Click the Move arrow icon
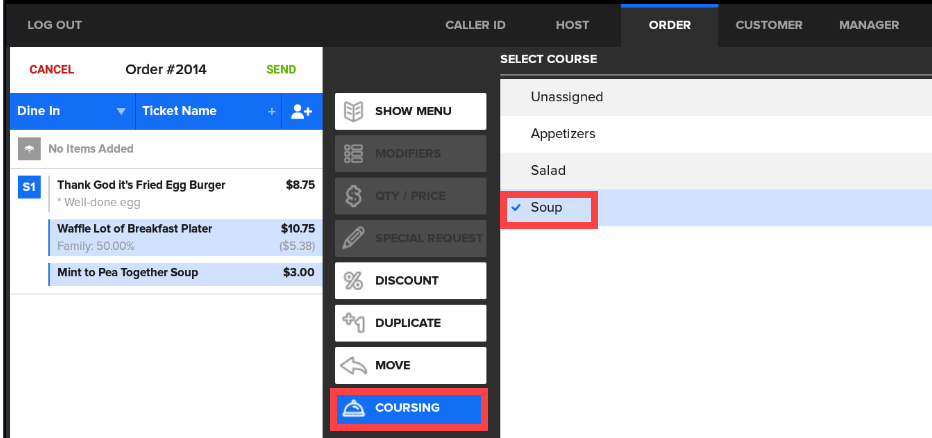The image size is (932, 438). pos(353,366)
